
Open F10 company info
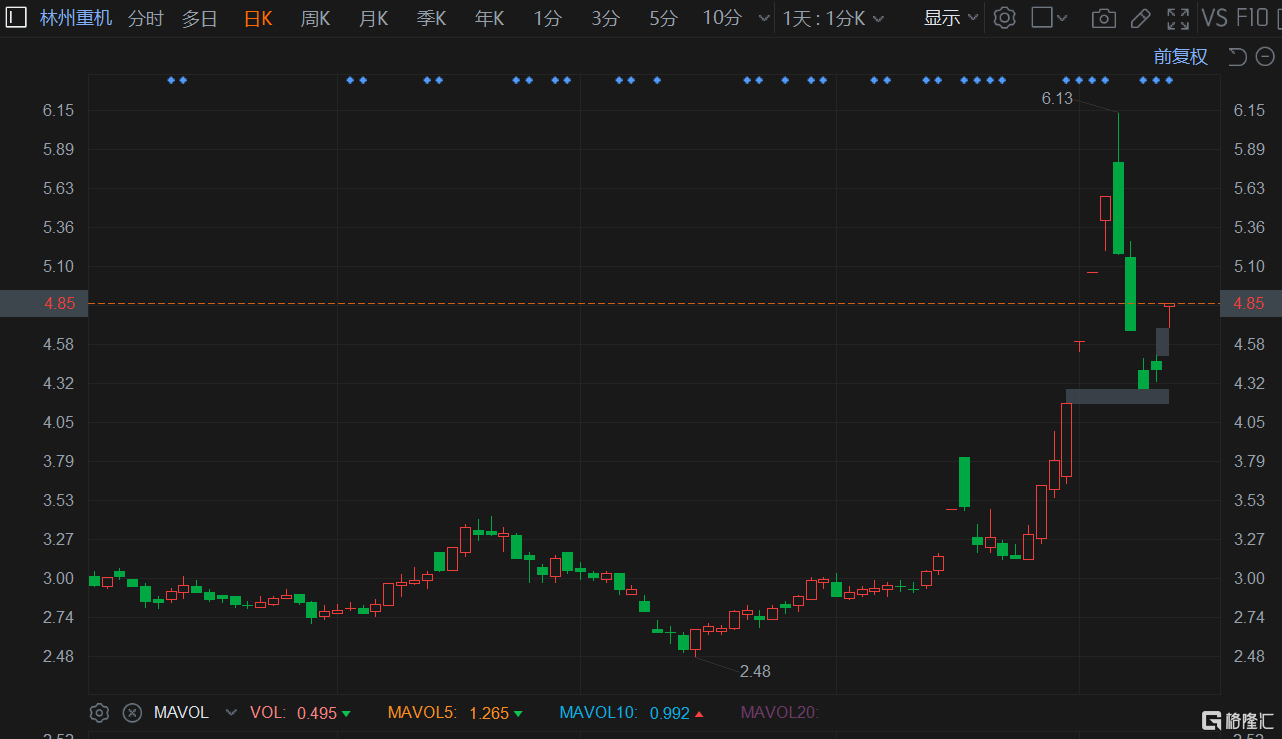pos(1252,18)
